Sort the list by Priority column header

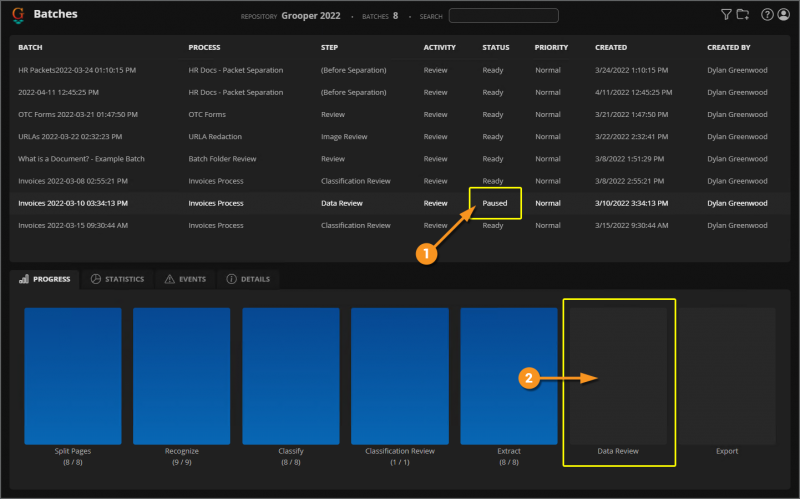click(551, 47)
